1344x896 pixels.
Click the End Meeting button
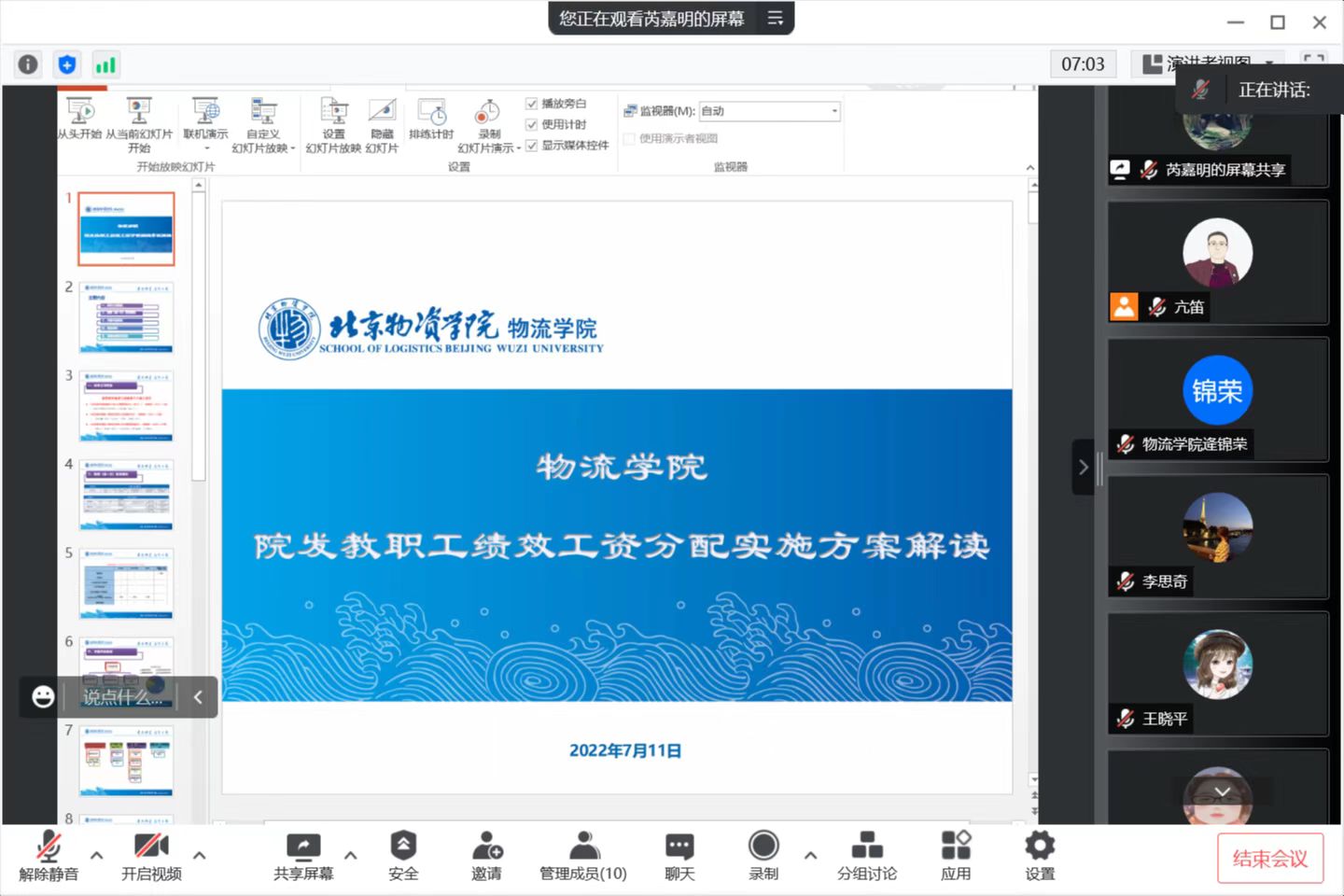pyautogui.click(x=1270, y=858)
